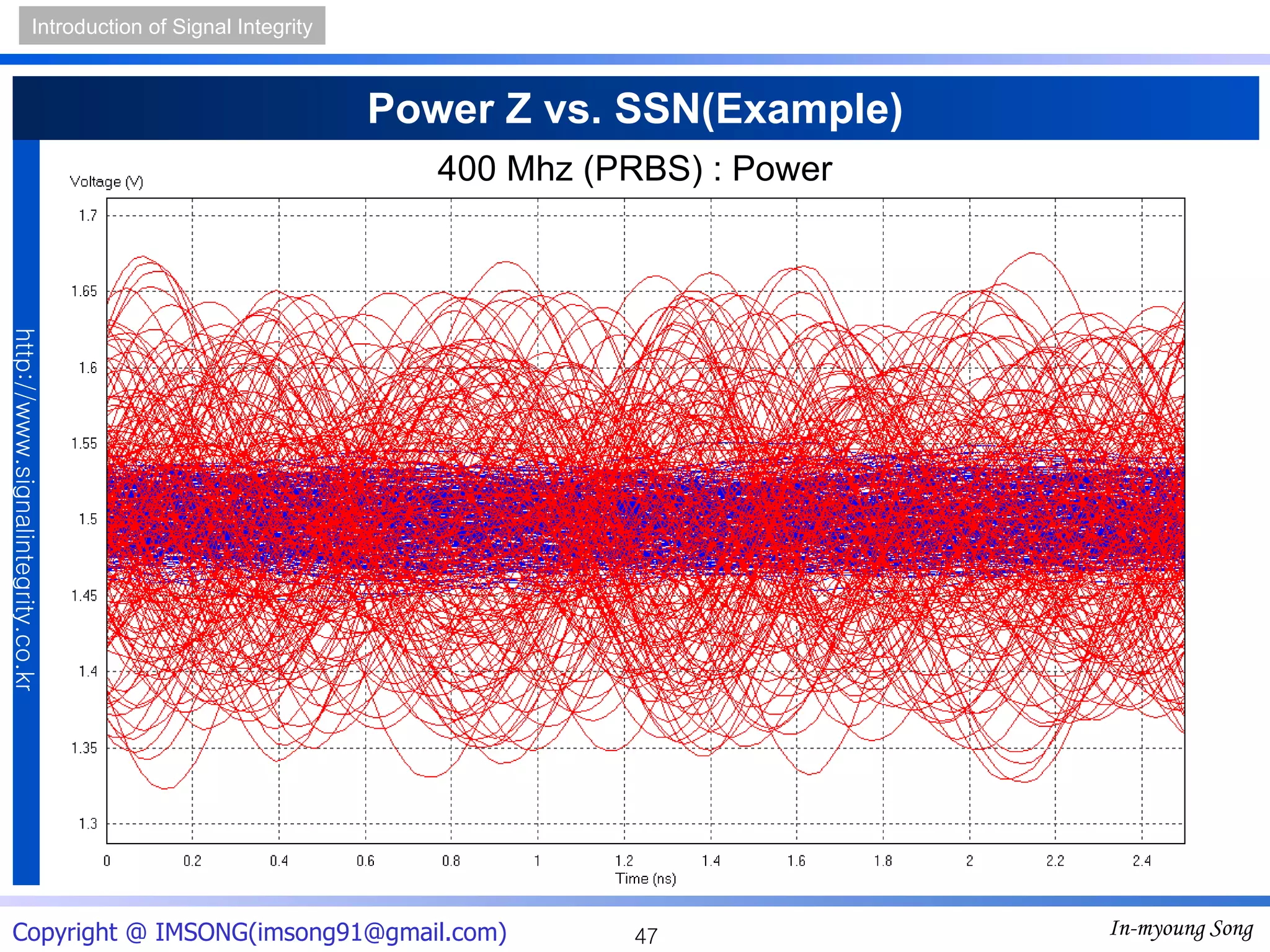Viewport: 1270px width, 952px height.
Task: Click the 1.6 voltage axis tick label
Action: [87, 368]
